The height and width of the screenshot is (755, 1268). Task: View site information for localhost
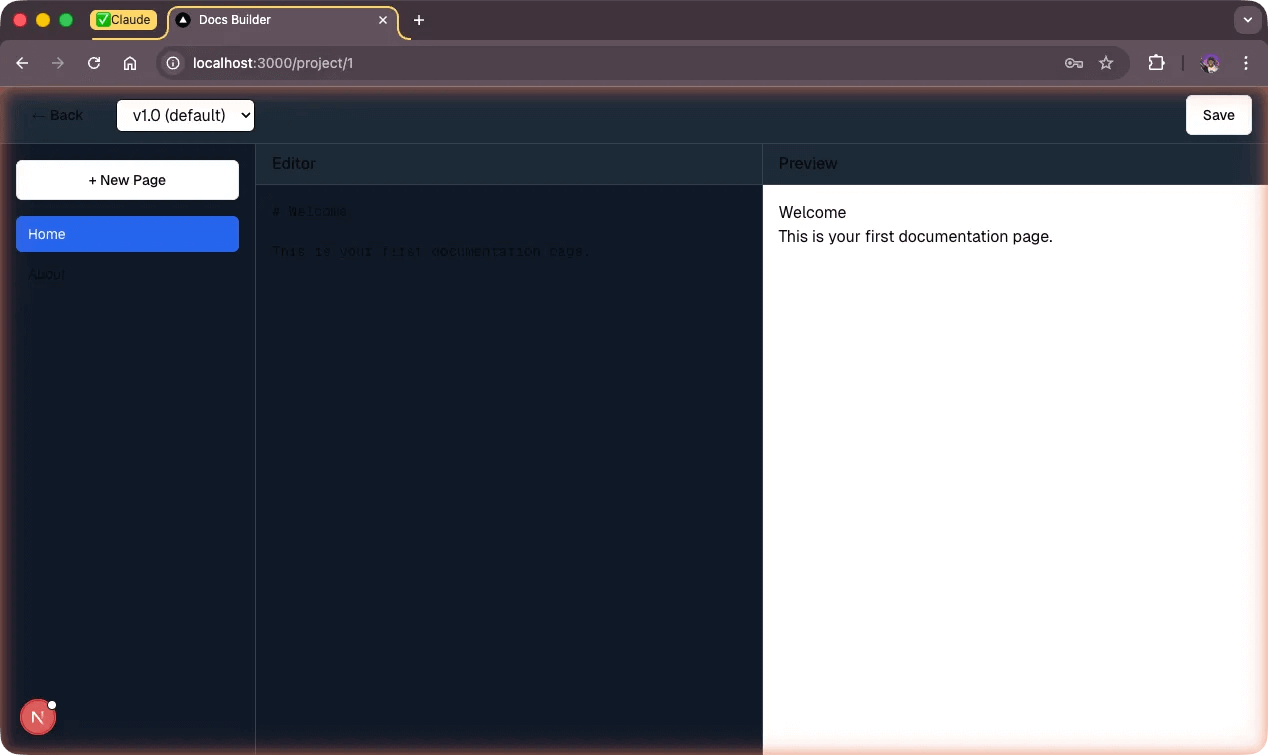coord(173,63)
